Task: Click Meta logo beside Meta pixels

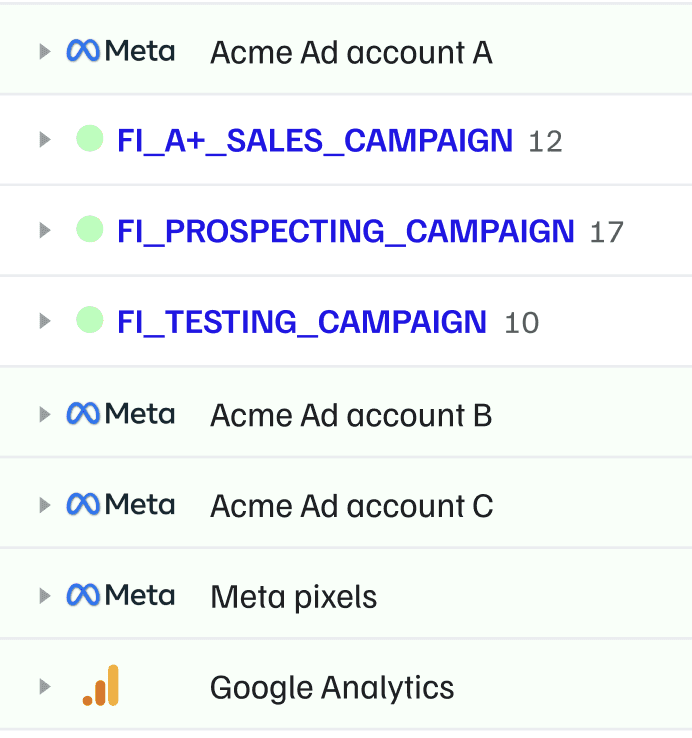Action: pyautogui.click(x=120, y=596)
